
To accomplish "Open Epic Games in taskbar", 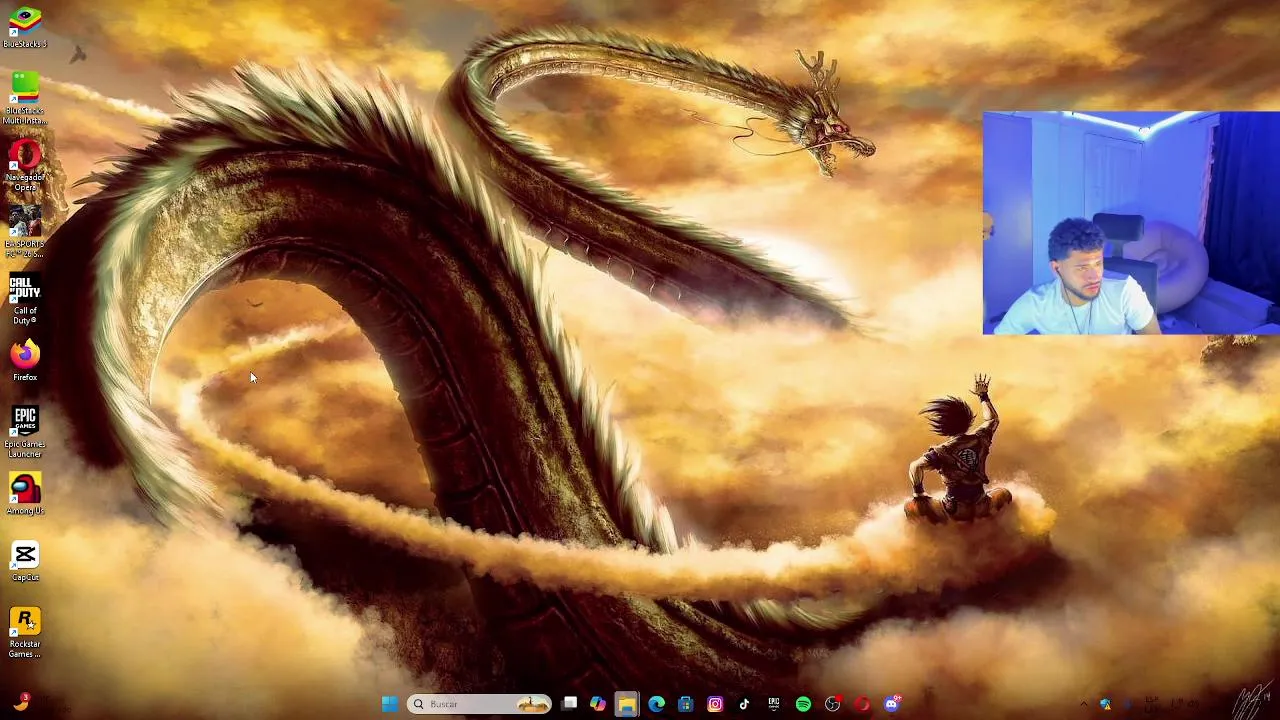I will coord(773,704).
